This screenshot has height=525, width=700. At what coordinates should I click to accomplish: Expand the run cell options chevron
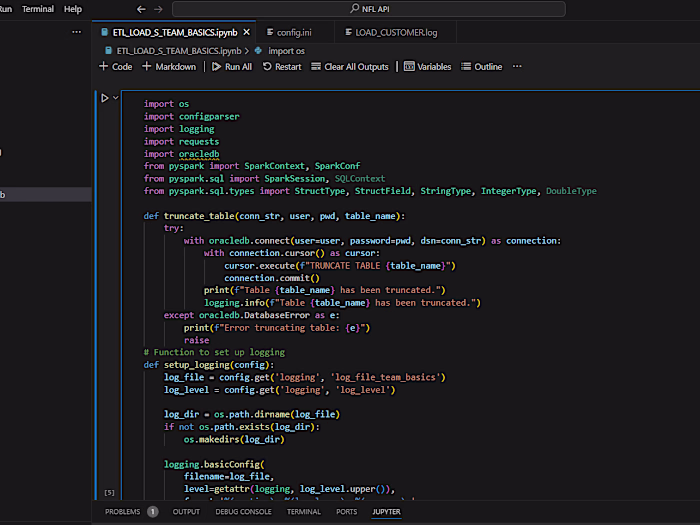[x=116, y=98]
